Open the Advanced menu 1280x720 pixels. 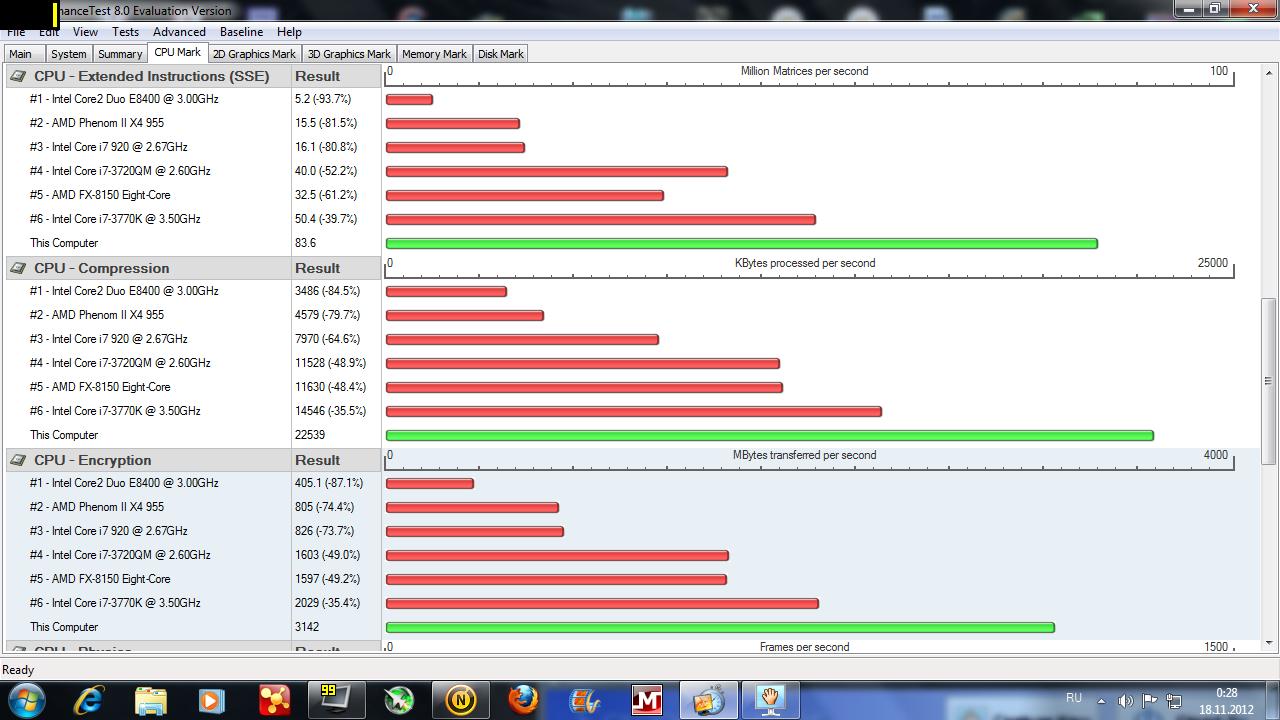(x=179, y=32)
